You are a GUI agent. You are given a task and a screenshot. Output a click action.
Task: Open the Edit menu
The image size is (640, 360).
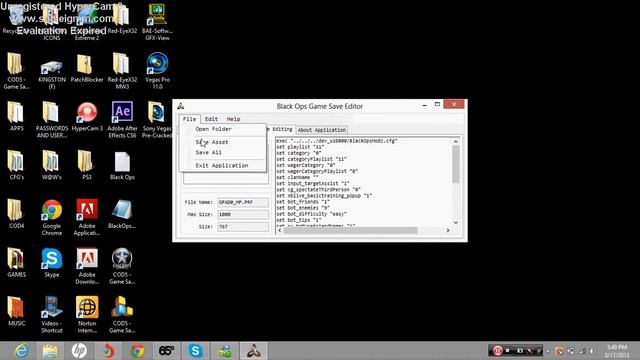coord(211,119)
